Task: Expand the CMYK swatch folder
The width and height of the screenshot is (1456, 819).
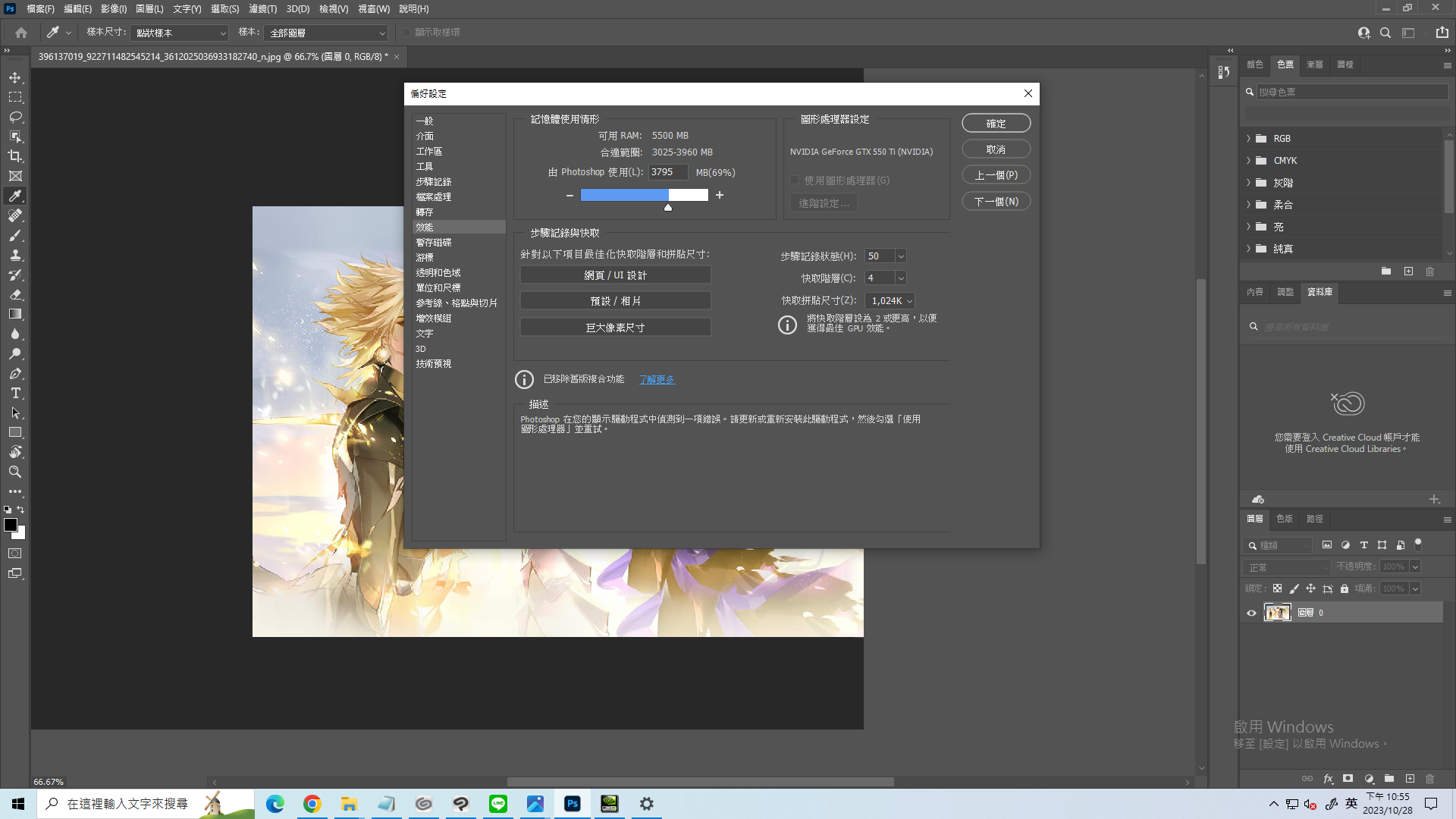Action: click(x=1248, y=161)
